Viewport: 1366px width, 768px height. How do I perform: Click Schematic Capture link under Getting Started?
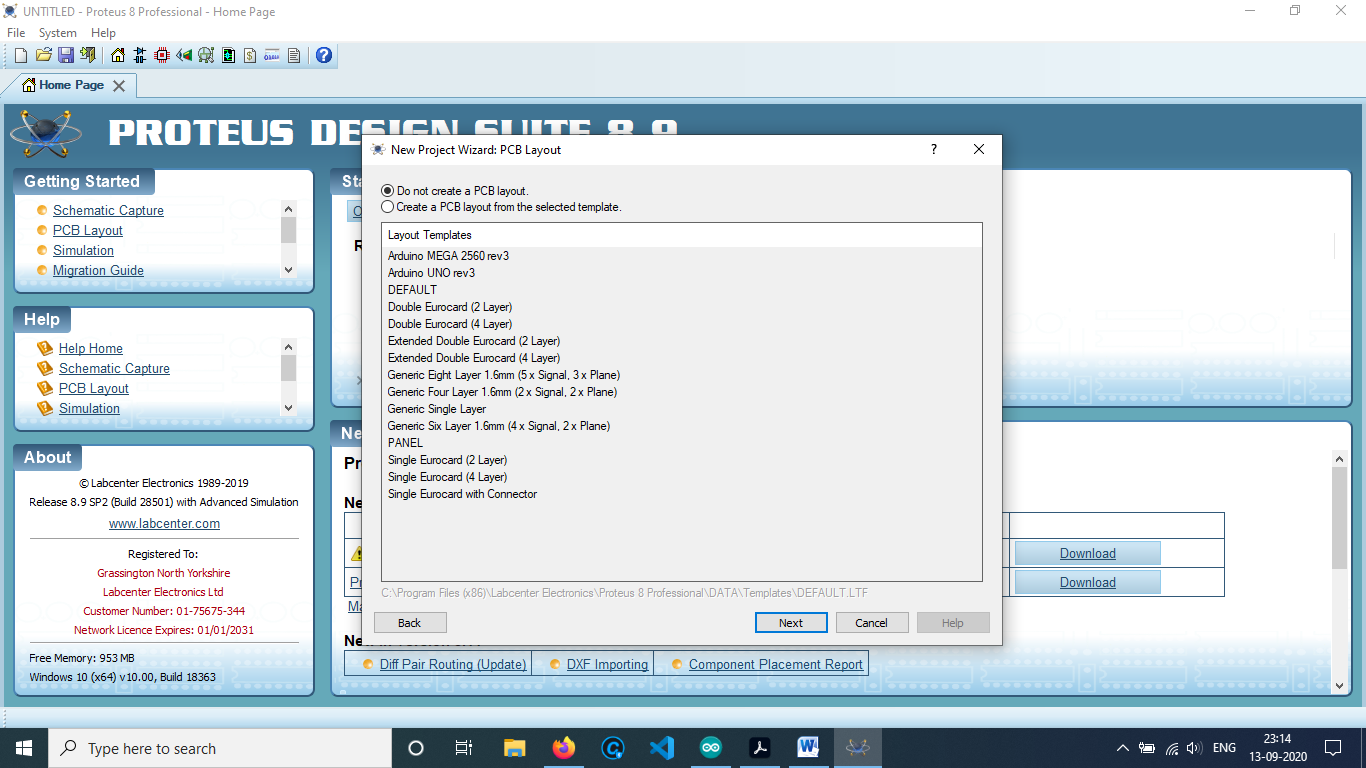click(x=108, y=210)
